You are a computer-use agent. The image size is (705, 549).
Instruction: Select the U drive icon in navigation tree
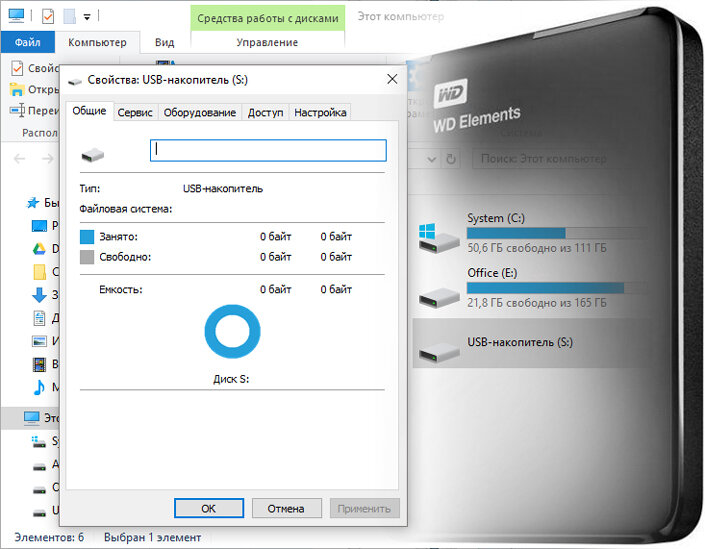pyautogui.click(x=40, y=512)
